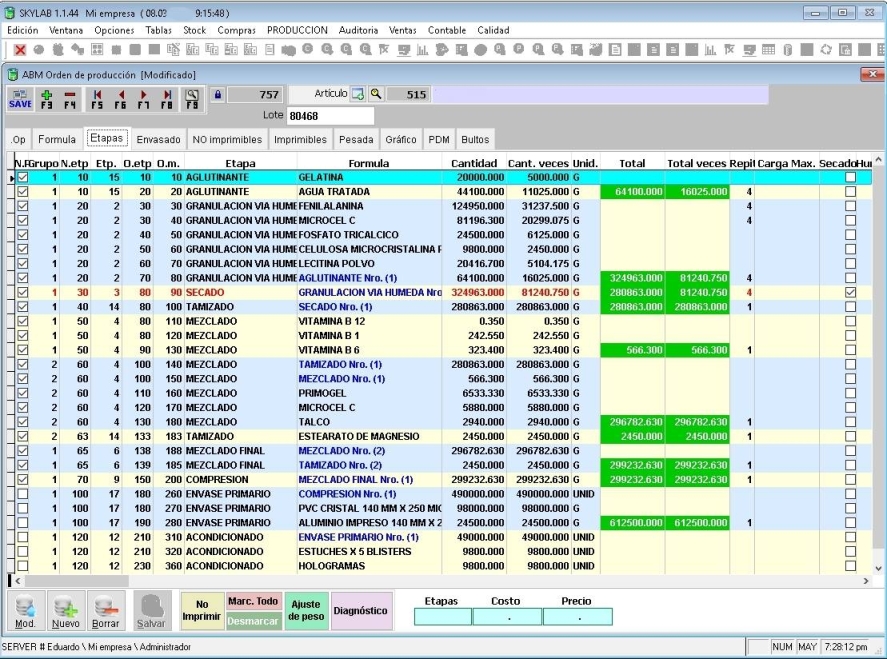Switch to the Pesada tab
Screen dimensions: 887x659
coord(356,140)
